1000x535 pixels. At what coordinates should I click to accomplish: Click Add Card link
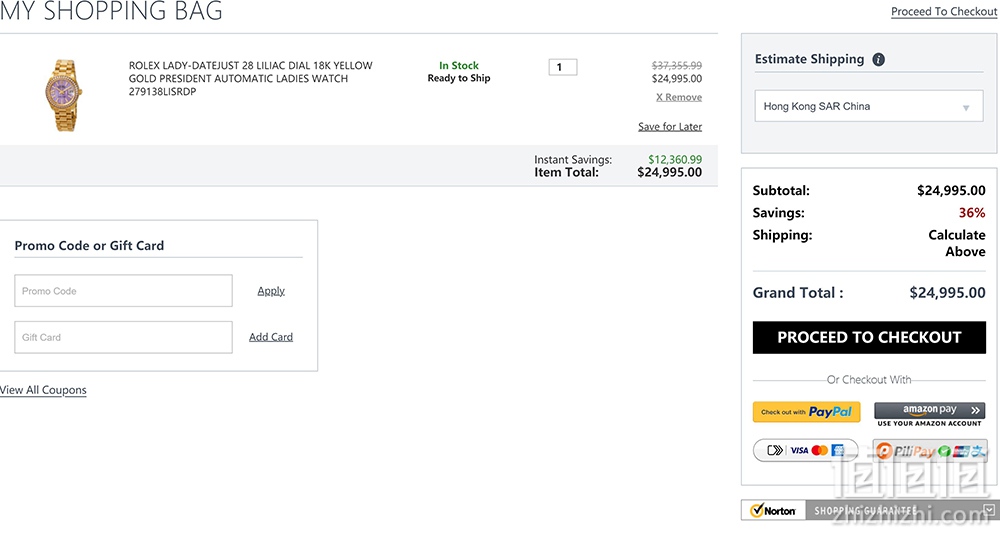pyautogui.click(x=271, y=337)
